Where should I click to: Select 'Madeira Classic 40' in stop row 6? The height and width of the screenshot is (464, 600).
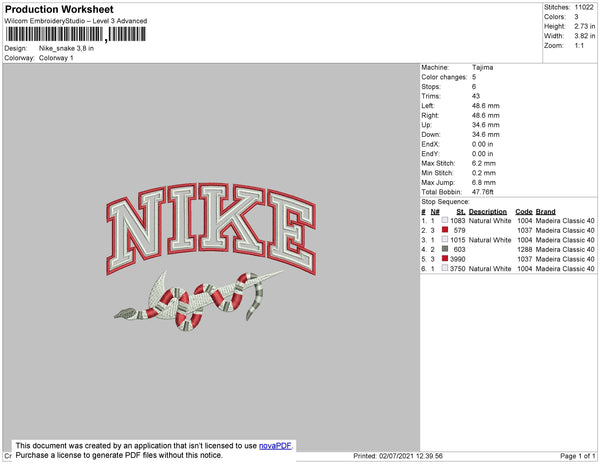coord(565,269)
